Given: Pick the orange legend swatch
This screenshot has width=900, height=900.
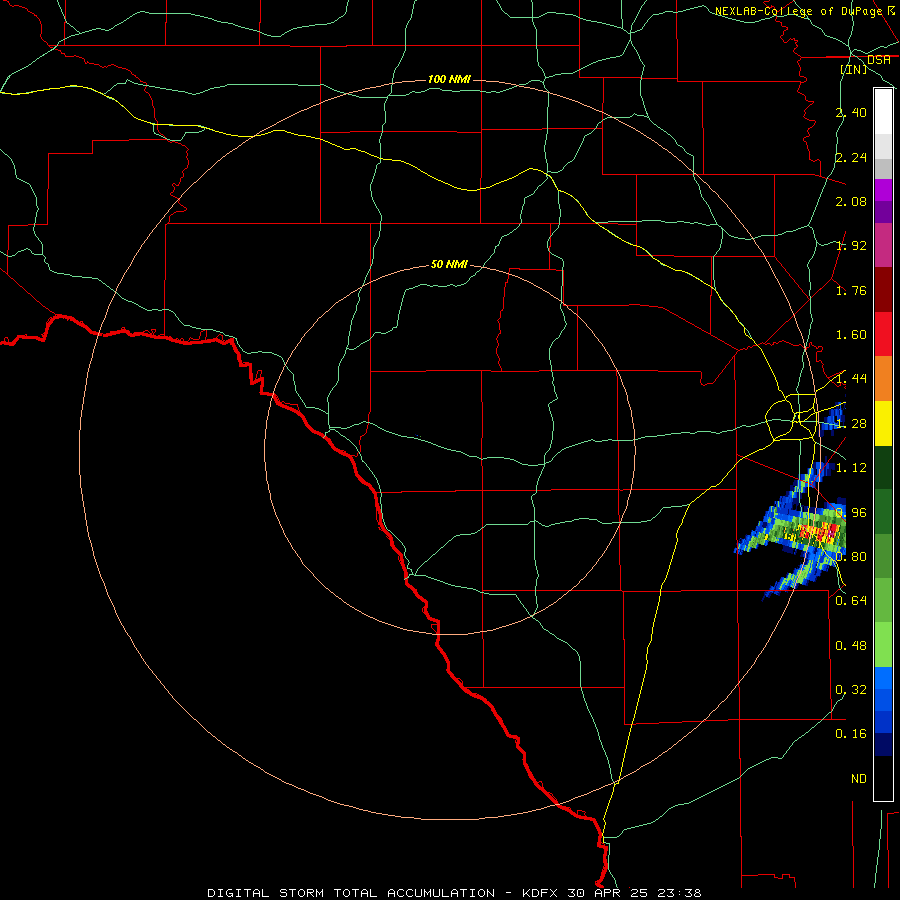Looking at the screenshot, I should (x=883, y=379).
